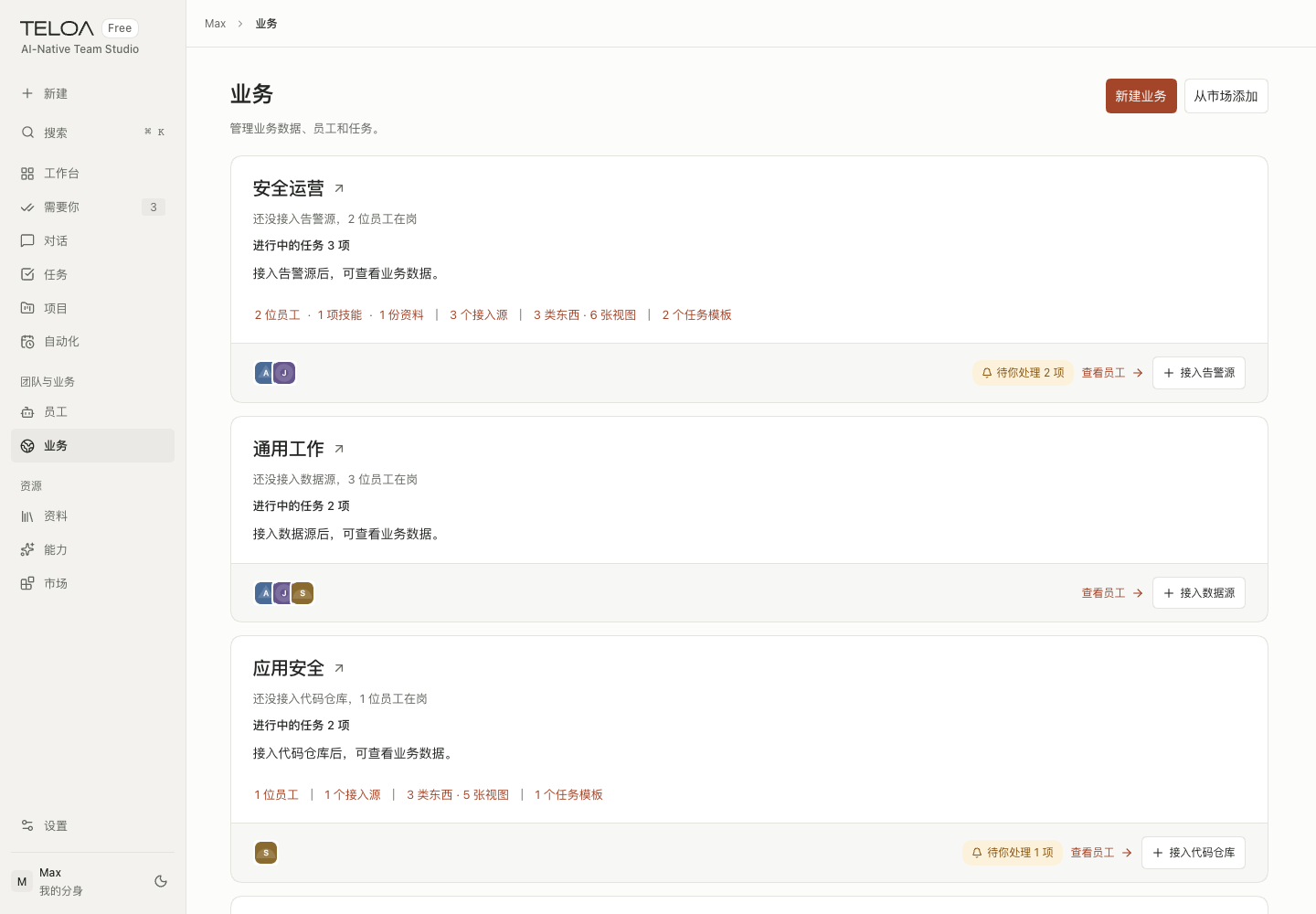Click the plus icon next to 新建
The width and height of the screenshot is (1316, 914).
tap(27, 93)
